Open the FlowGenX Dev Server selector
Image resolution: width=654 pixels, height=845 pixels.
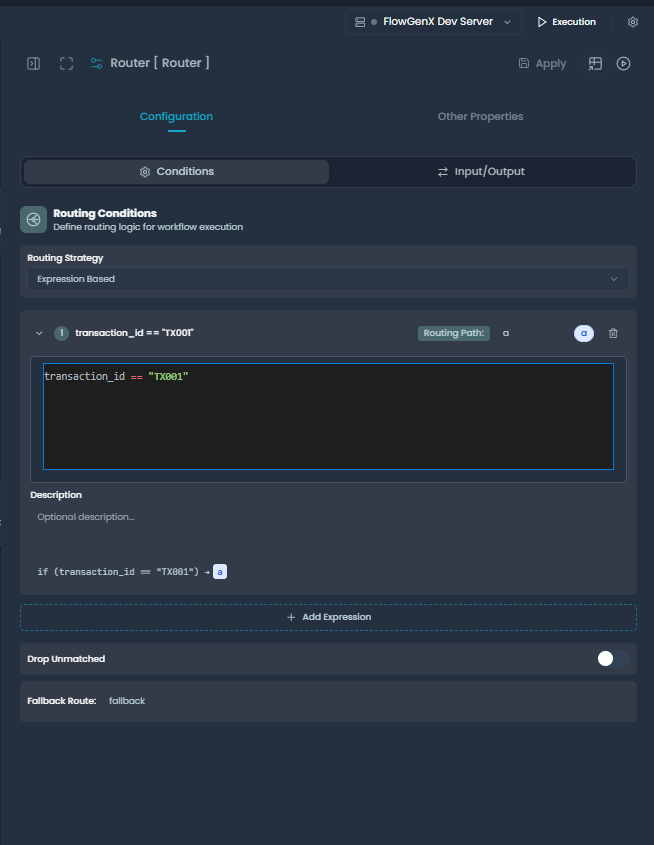(x=433, y=22)
